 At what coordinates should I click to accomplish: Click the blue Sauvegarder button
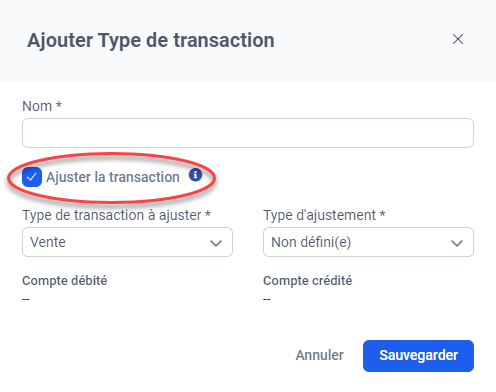418,356
